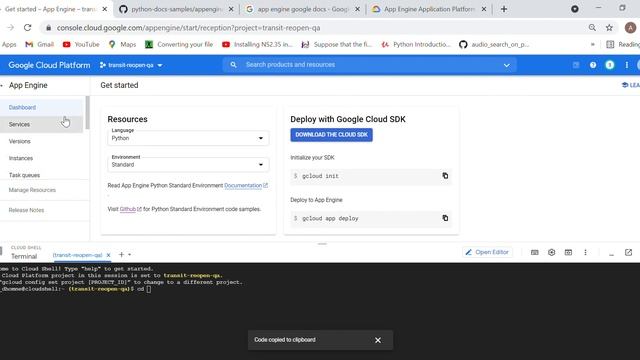640x360 pixels.
Task: Bookmark this page with the star icon
Action: pyautogui.click(x=609, y=28)
